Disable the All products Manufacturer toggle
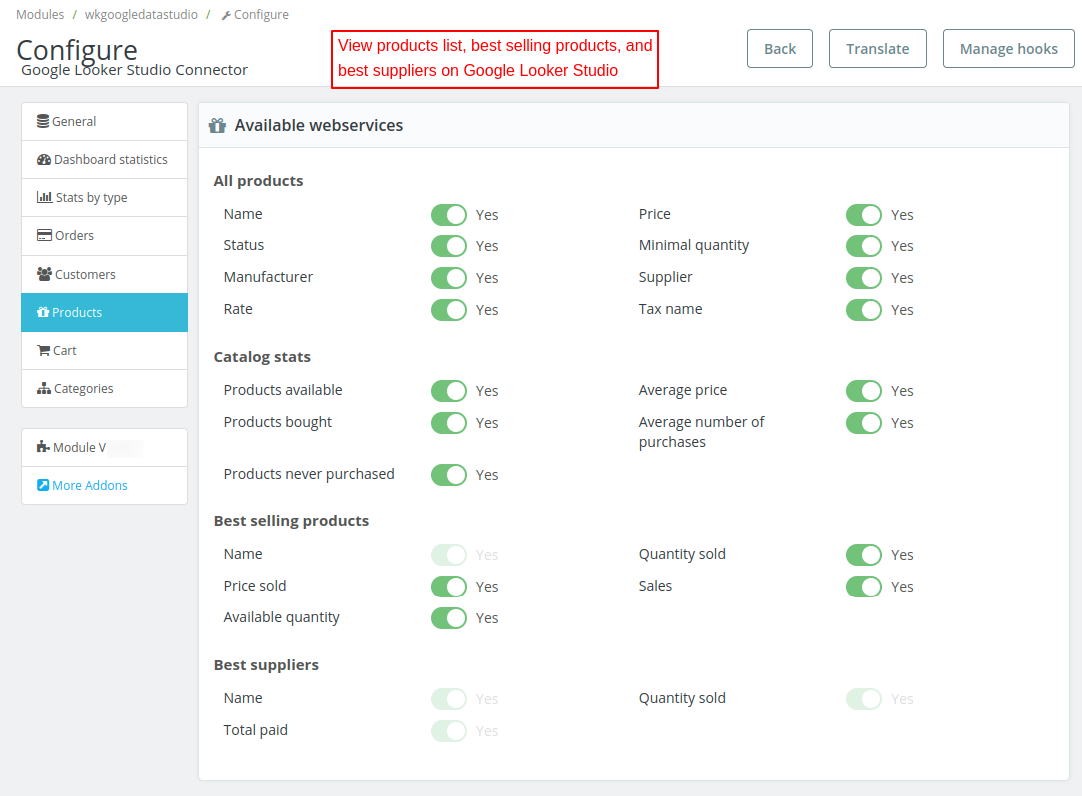This screenshot has height=796, width=1082. point(449,278)
